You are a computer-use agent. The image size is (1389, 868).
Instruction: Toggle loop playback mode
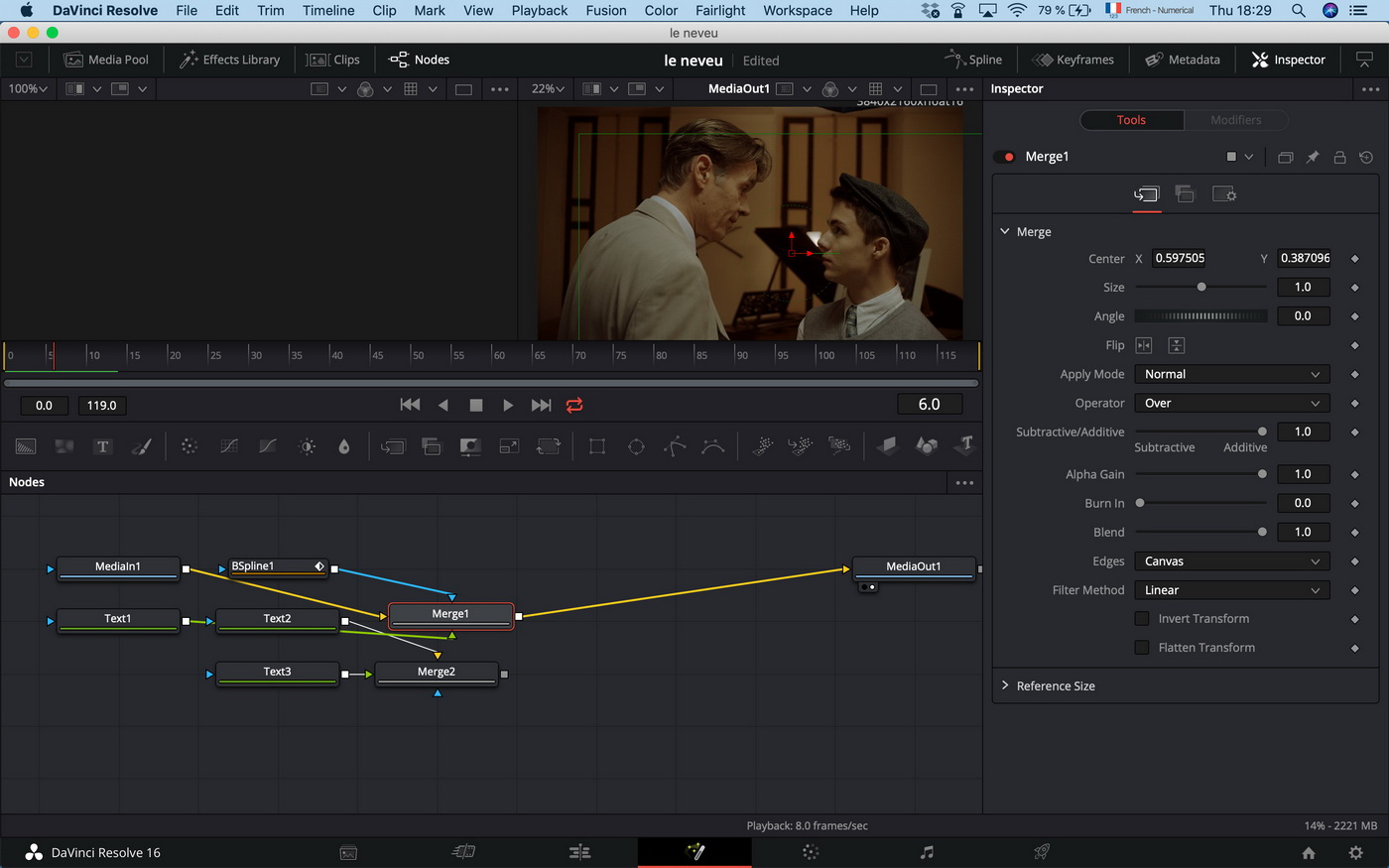point(574,405)
